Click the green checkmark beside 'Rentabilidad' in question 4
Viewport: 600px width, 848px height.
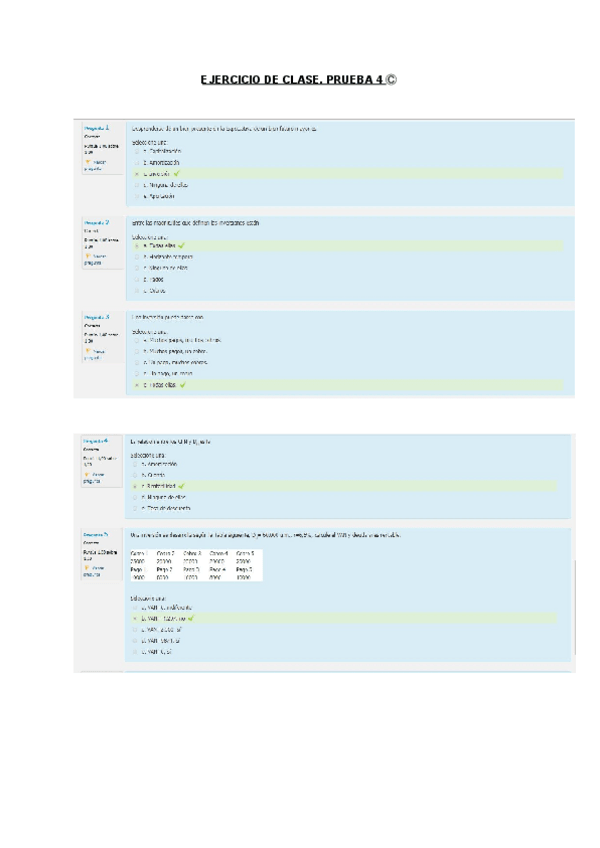coord(181,486)
